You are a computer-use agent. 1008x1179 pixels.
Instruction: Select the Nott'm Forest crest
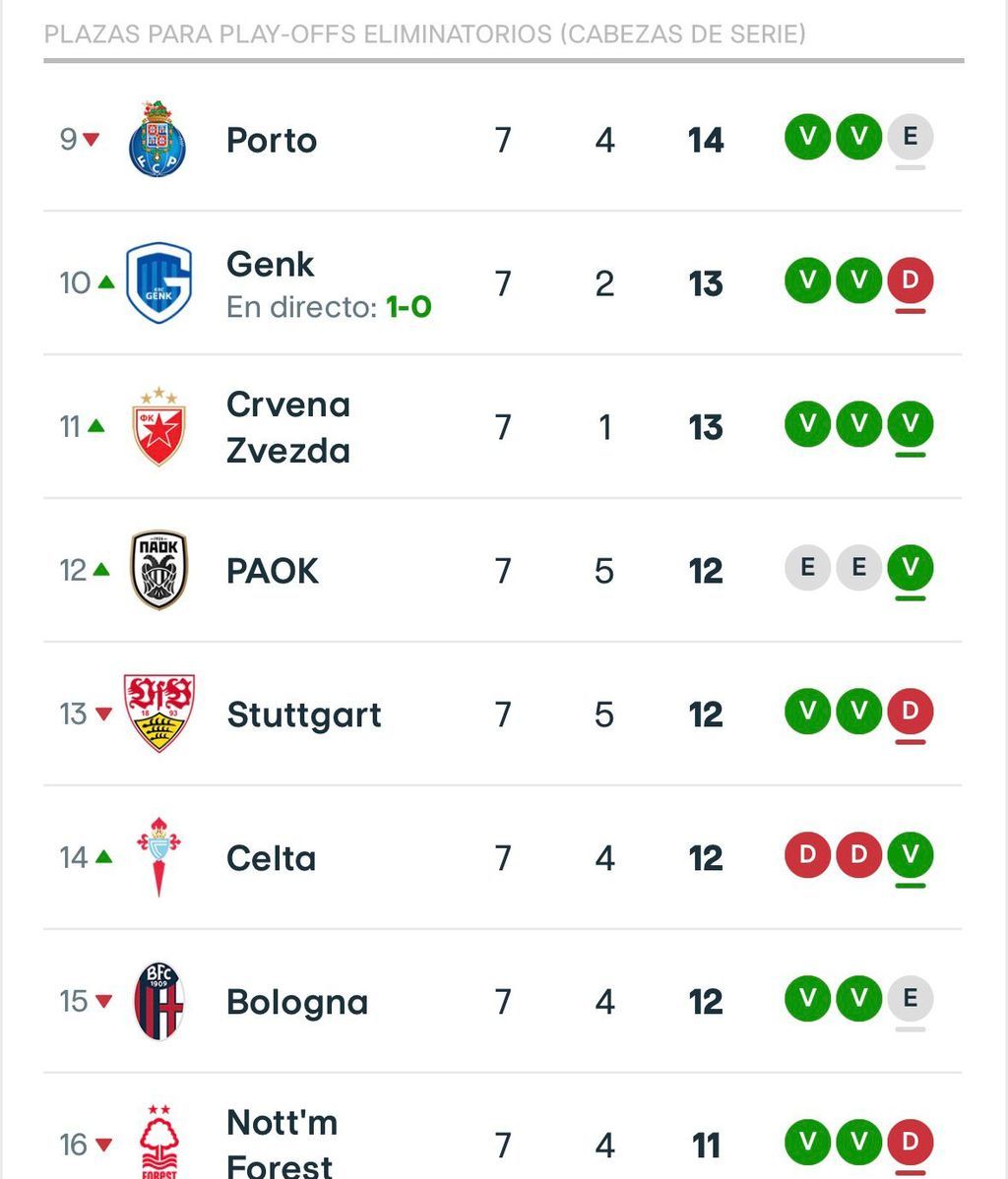tap(158, 1142)
